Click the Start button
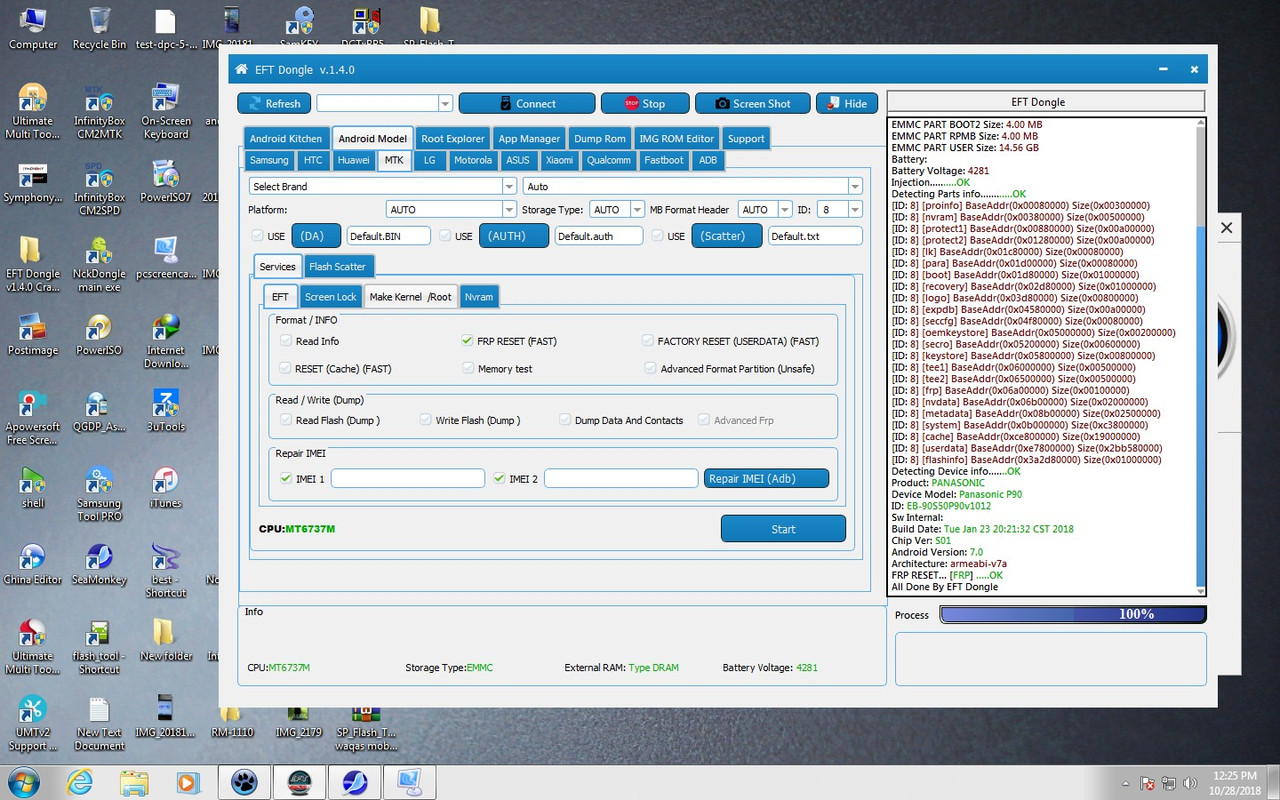The image size is (1280, 800). tap(783, 529)
